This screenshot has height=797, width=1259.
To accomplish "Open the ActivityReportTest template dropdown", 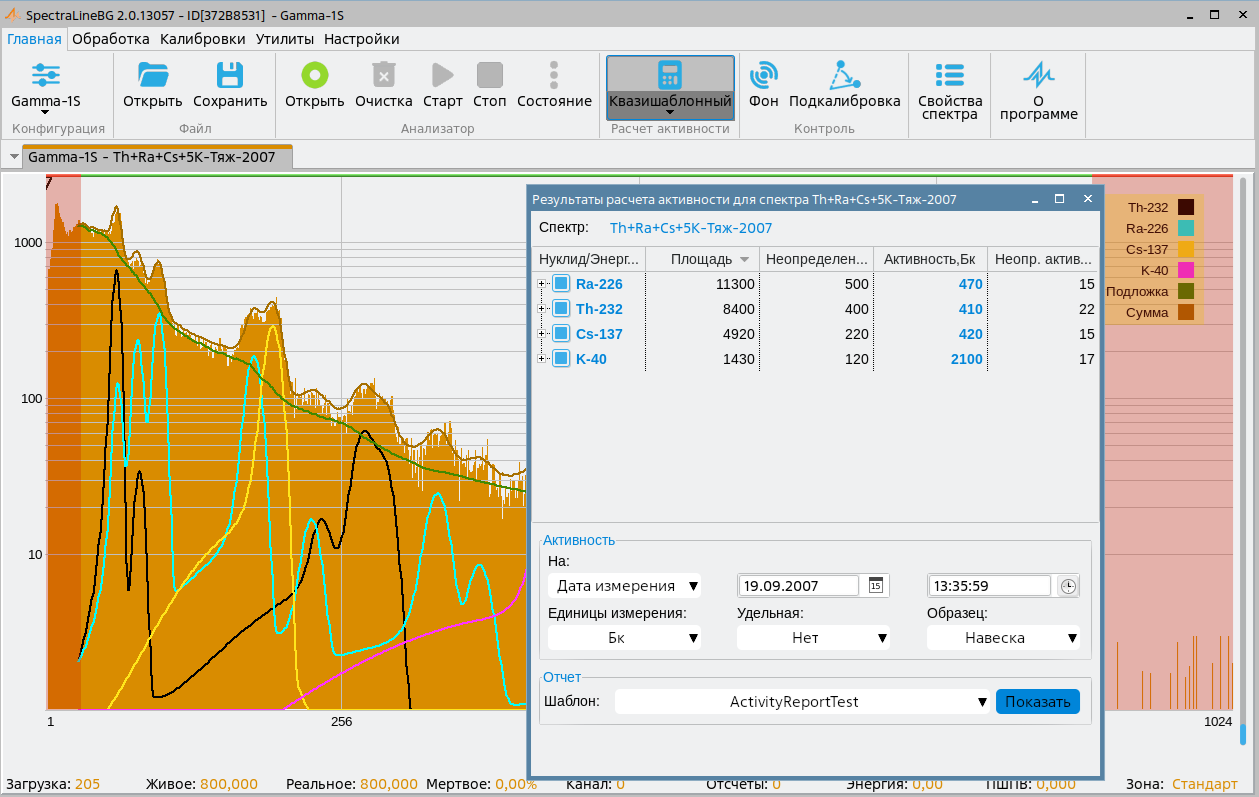I will click(x=802, y=702).
